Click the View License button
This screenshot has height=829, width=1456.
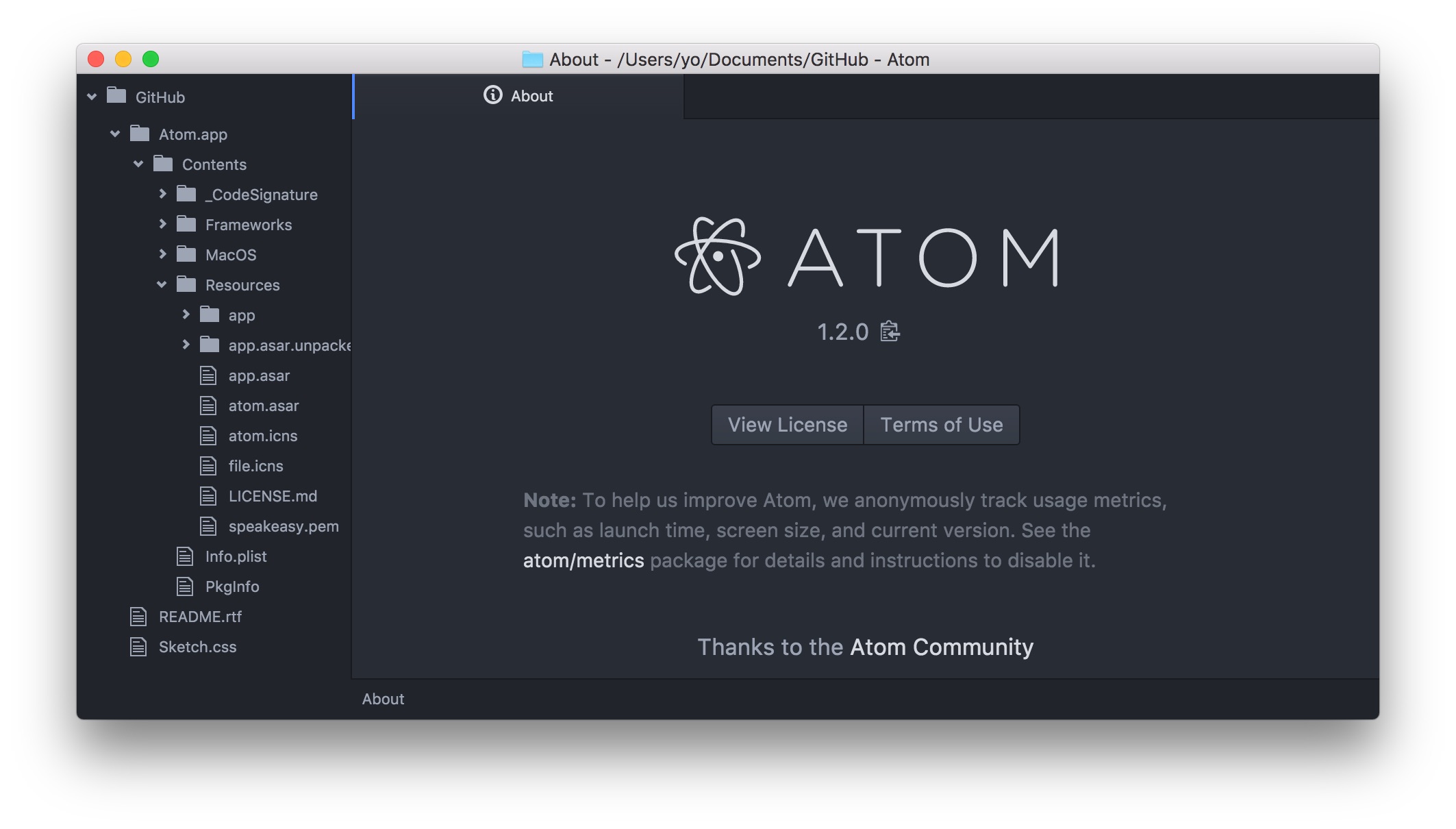tap(788, 425)
